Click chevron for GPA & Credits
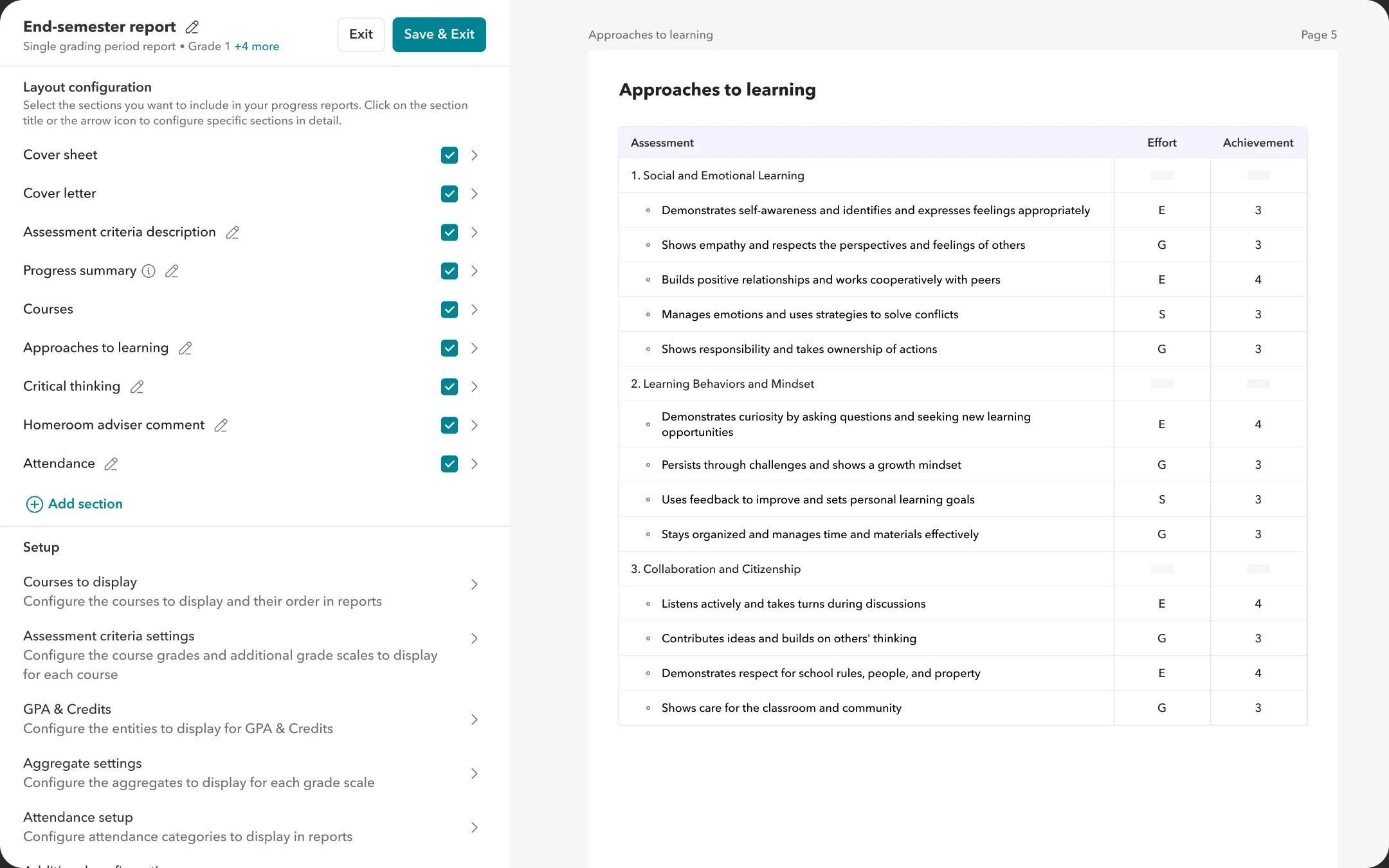1389x868 pixels. click(x=475, y=719)
